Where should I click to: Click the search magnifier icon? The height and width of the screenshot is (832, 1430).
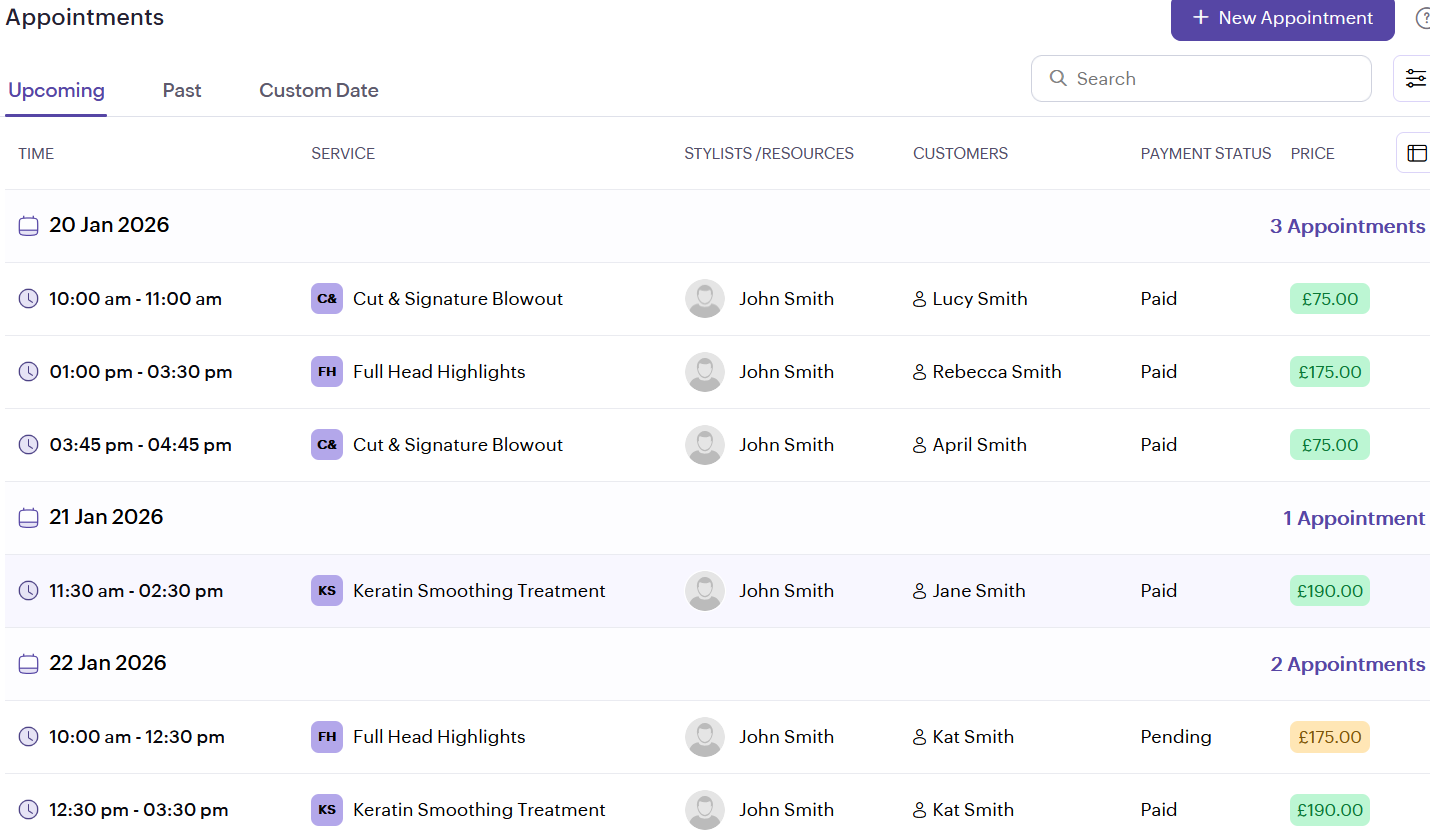click(x=1058, y=78)
